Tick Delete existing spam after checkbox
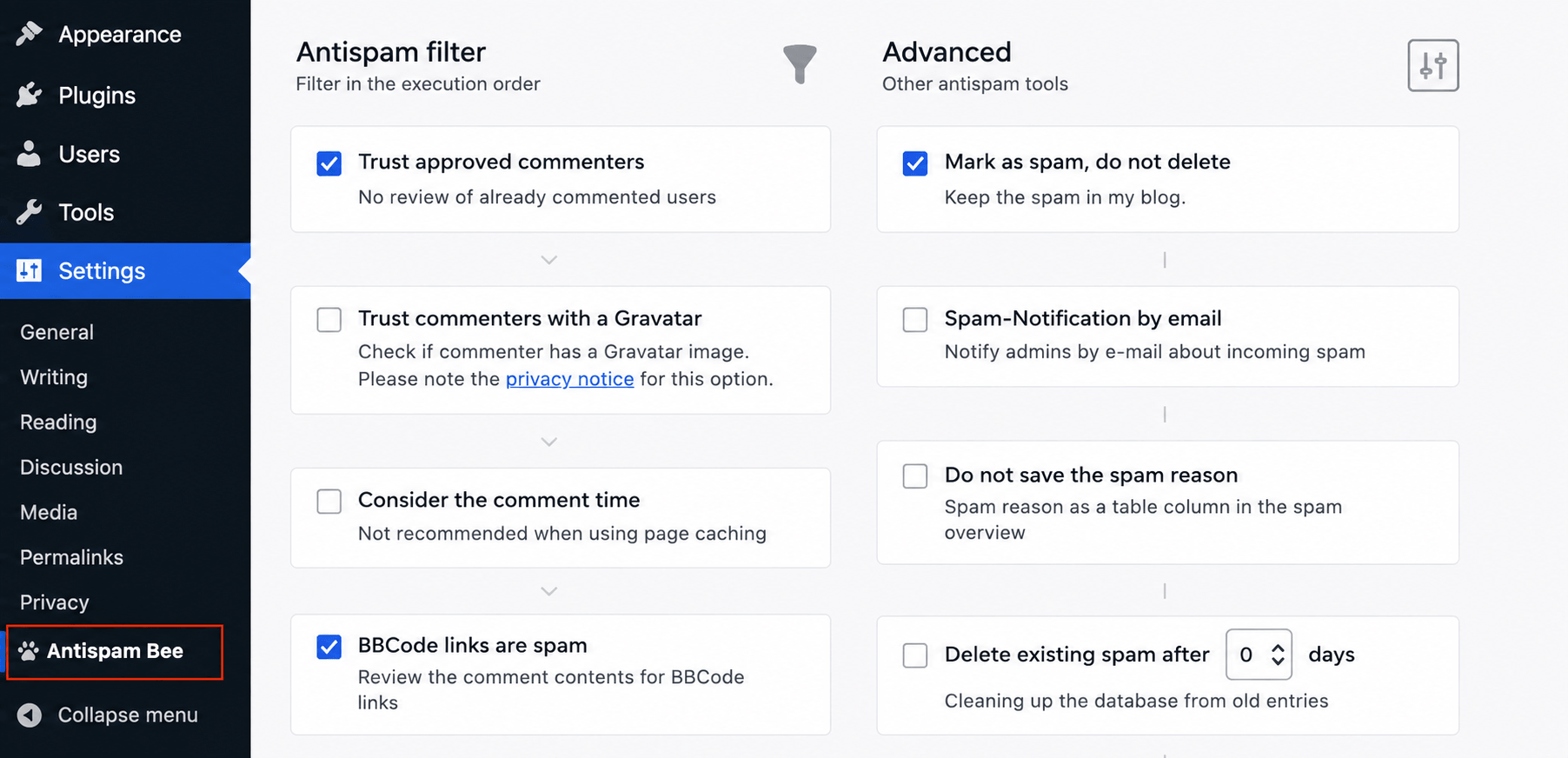1568x758 pixels. pos(915,655)
